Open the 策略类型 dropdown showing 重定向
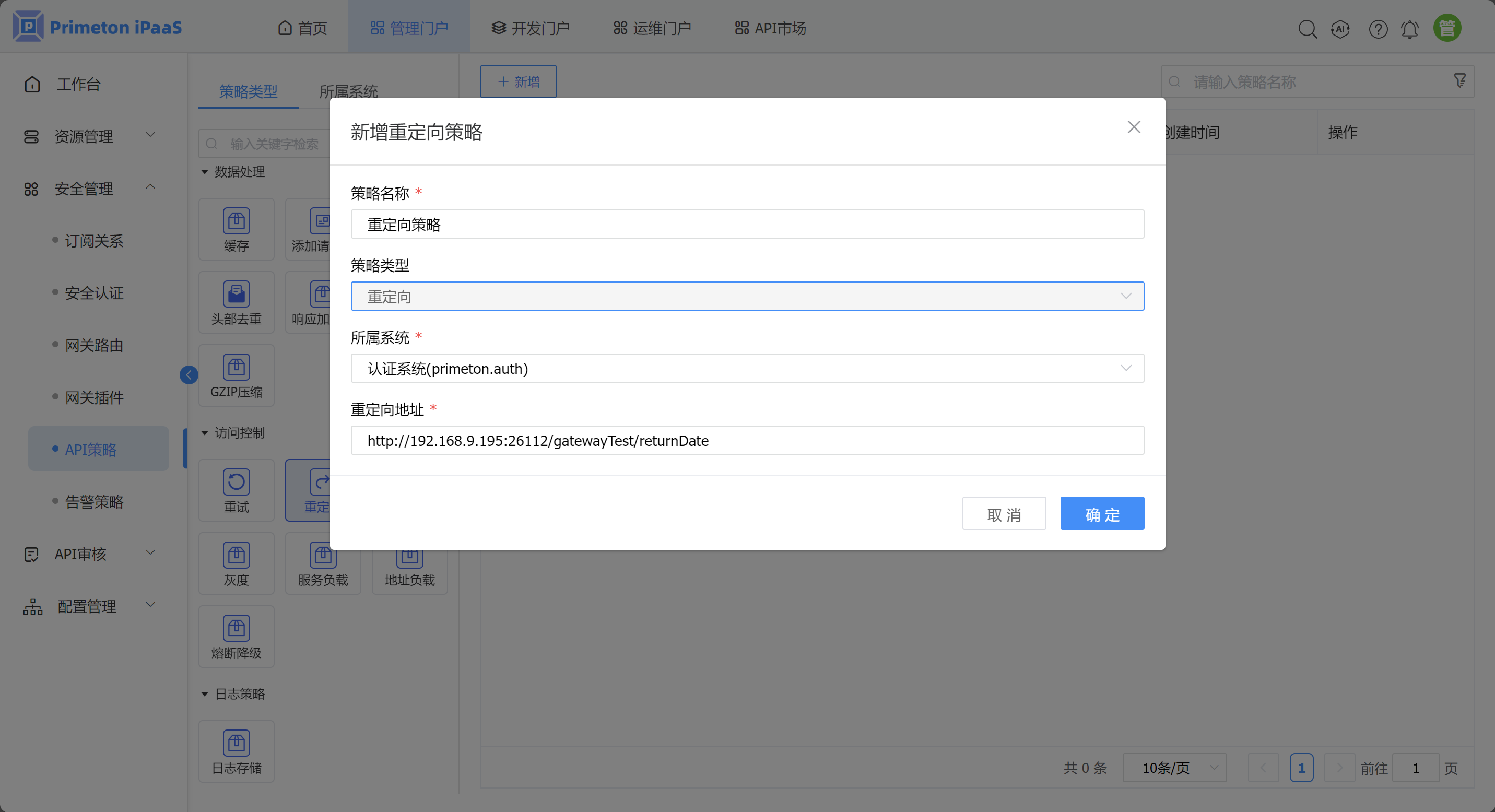Viewport: 1495px width, 812px height. 747,297
